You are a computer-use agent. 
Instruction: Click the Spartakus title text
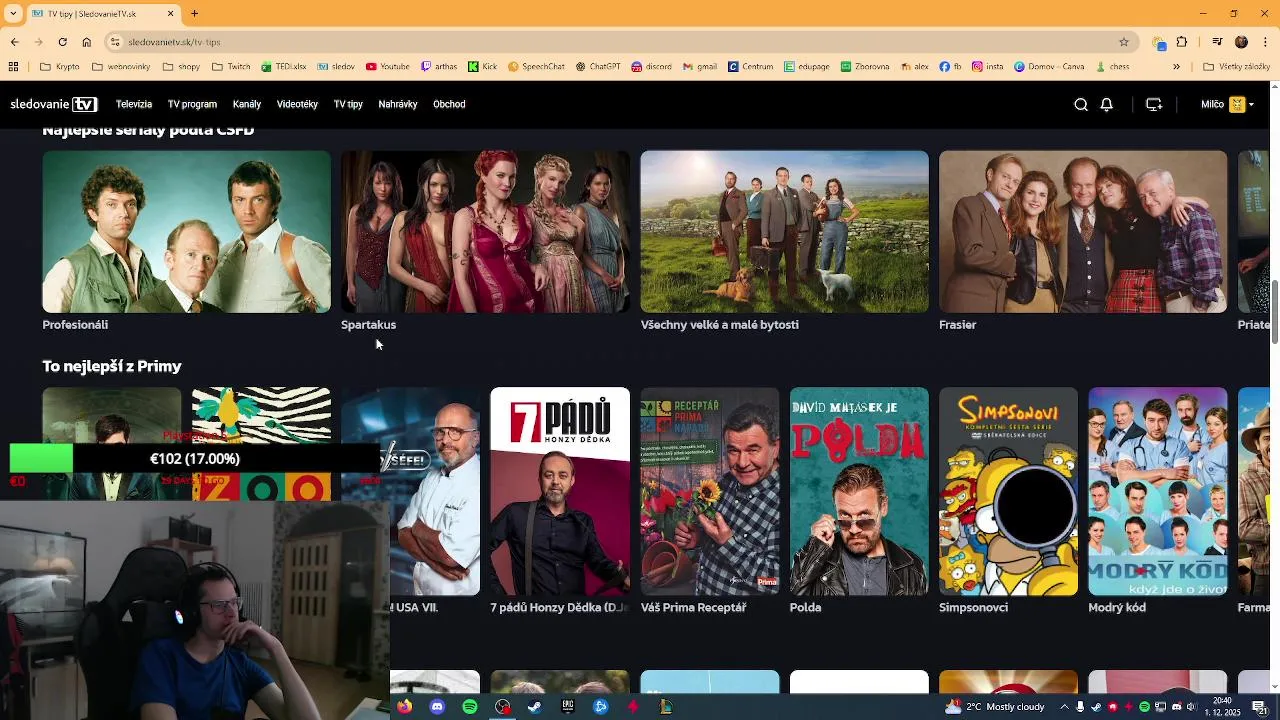tap(368, 325)
